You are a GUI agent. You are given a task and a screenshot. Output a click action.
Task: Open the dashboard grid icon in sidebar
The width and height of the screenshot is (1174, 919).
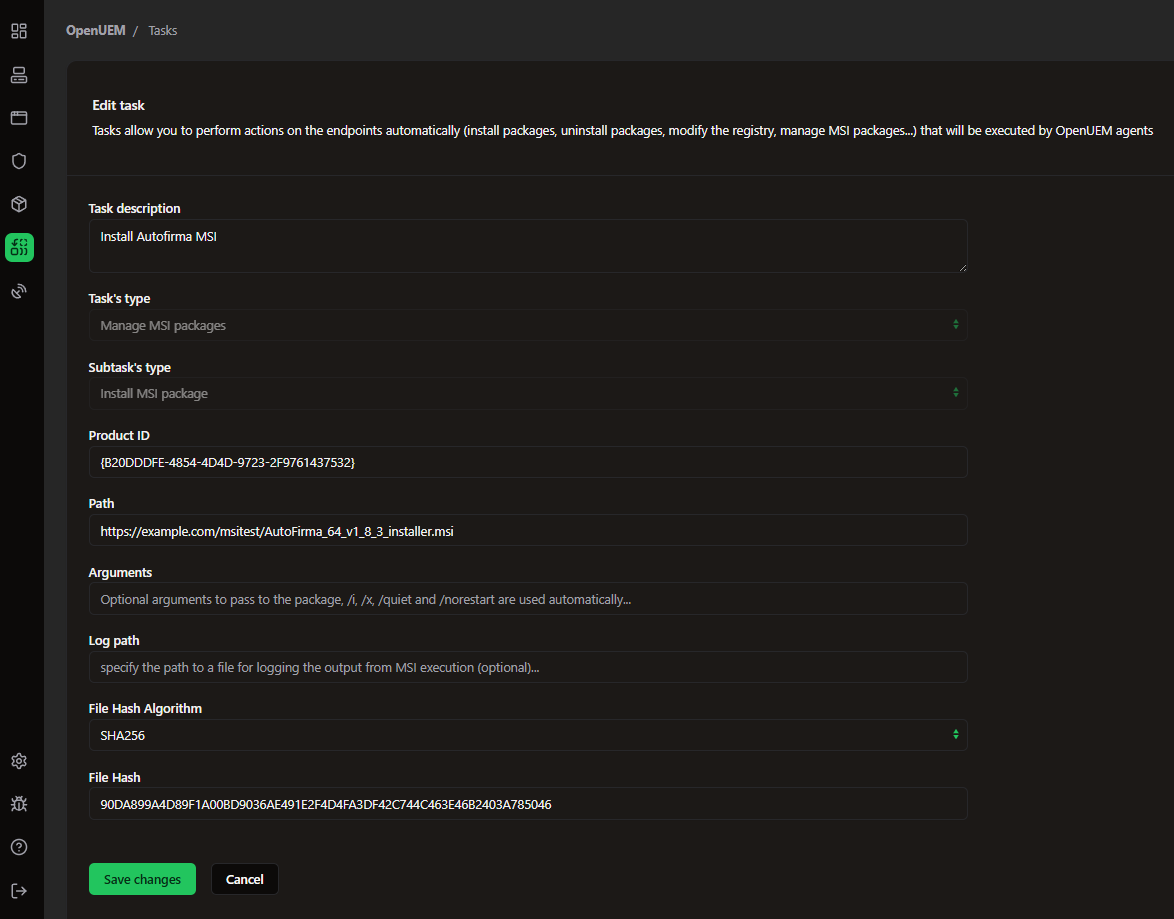tap(19, 31)
